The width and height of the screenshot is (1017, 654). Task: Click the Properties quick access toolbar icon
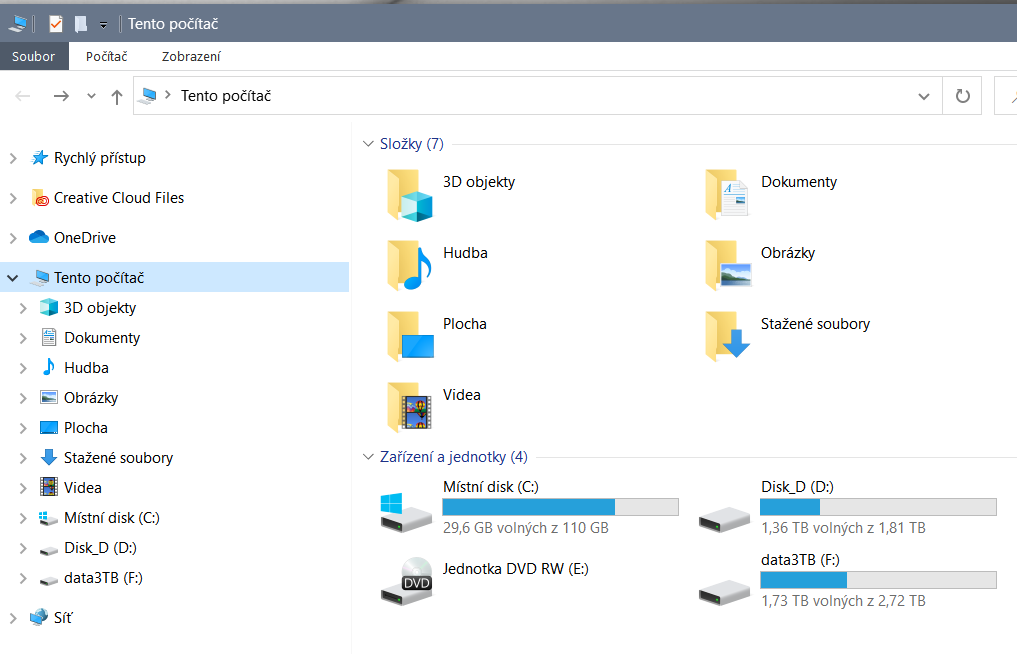(56, 24)
